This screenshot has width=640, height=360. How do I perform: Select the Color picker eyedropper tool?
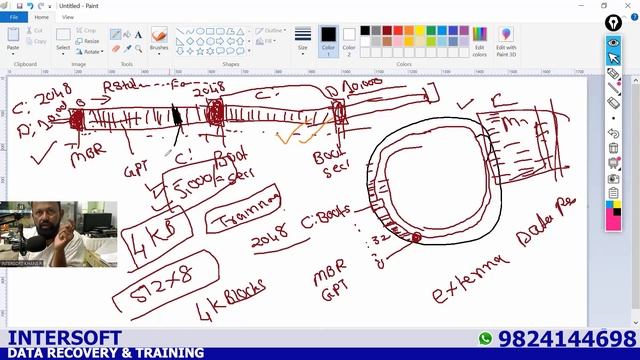127,49
